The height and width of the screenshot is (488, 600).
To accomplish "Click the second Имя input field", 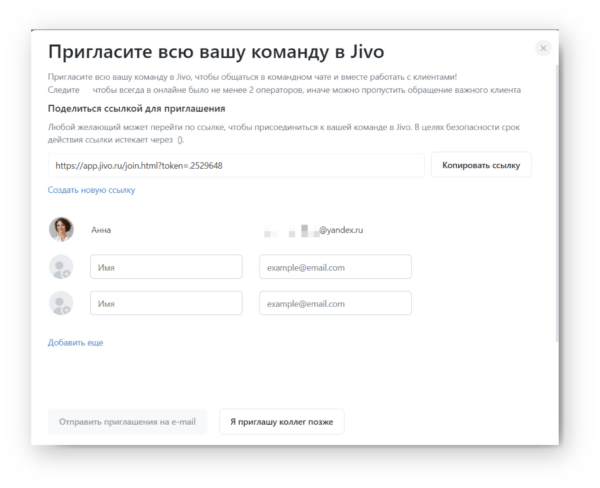I will pos(166,303).
